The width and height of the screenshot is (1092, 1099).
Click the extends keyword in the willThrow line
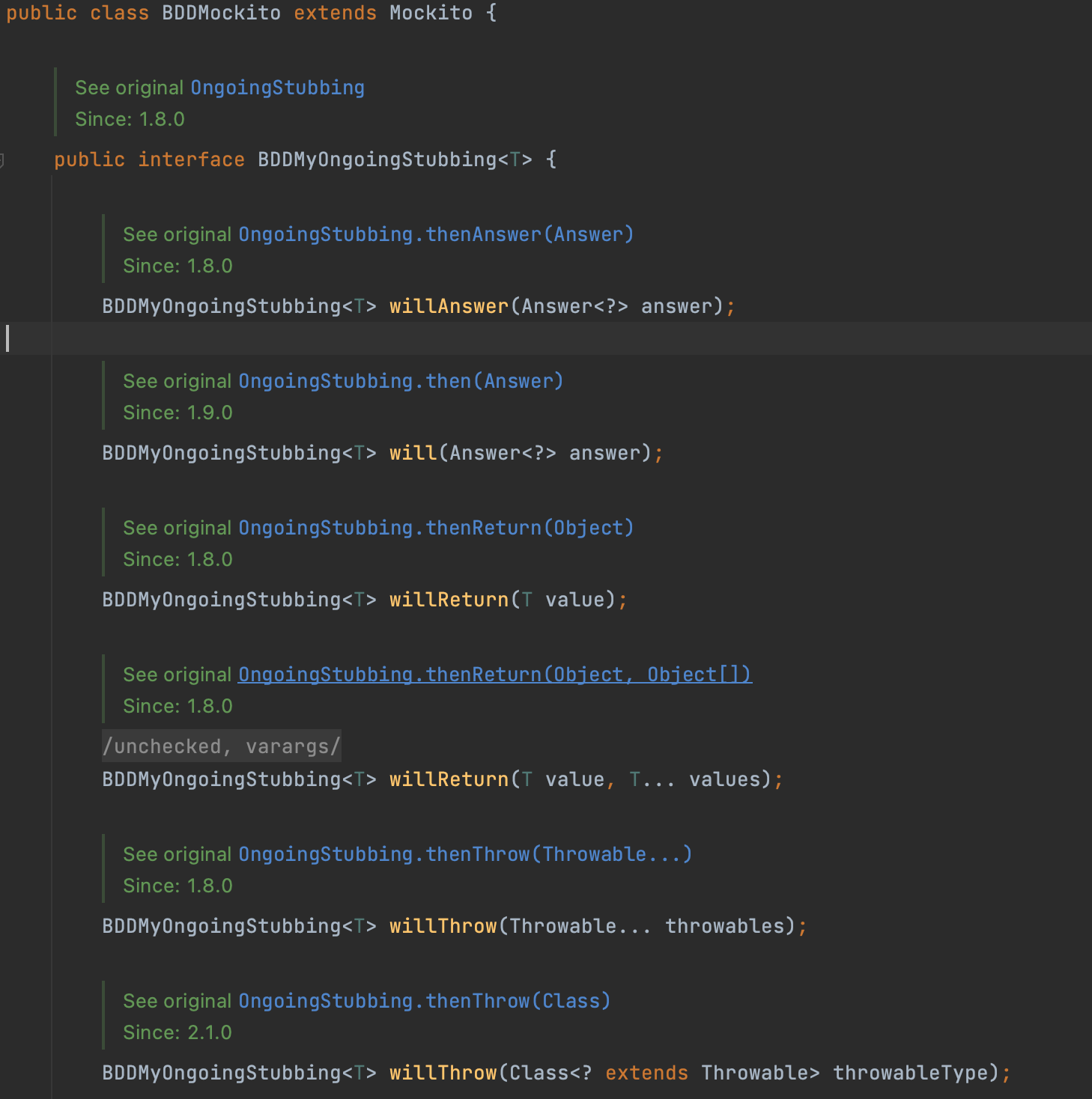point(647,1073)
